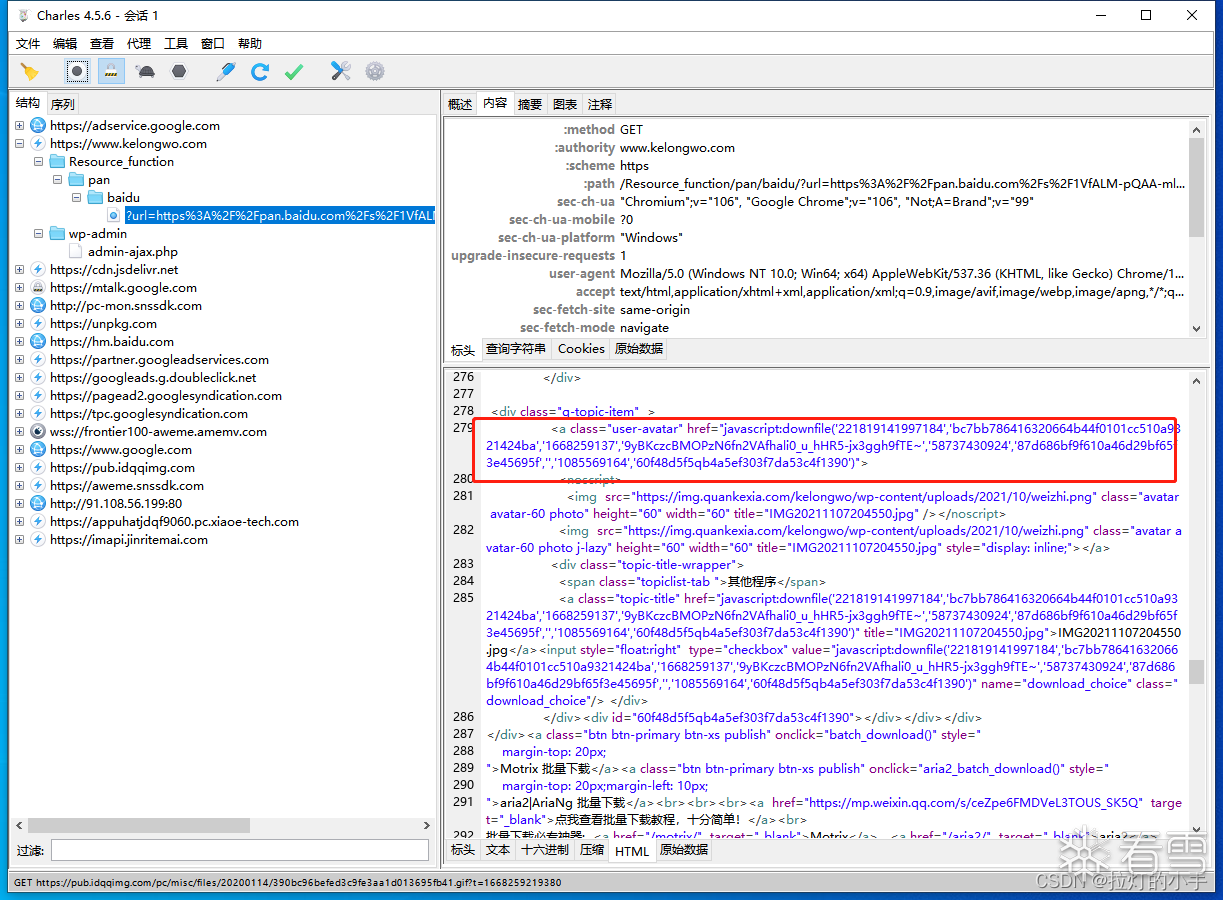Screen dimensions: 1223x900
Task: Collapse the Resource_function folder node
Action: click(39, 162)
